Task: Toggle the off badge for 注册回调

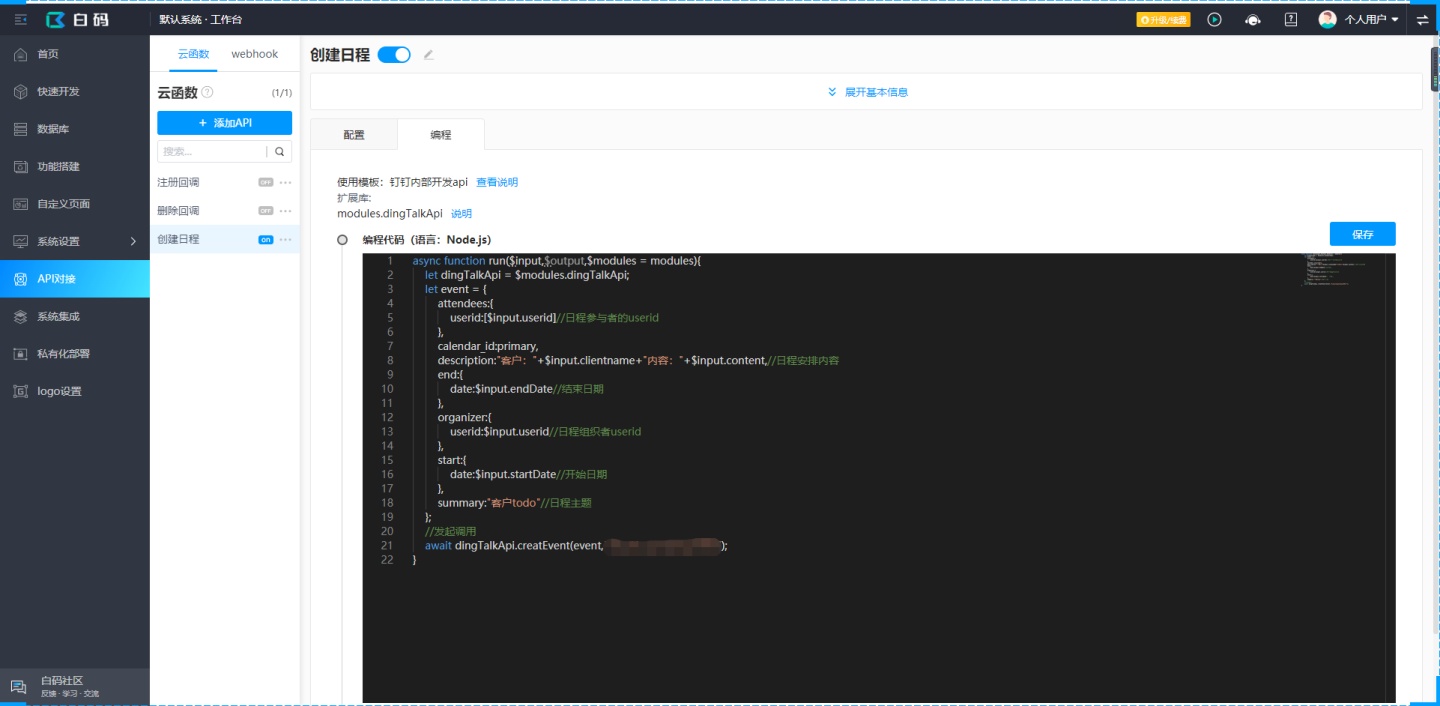Action: pyautogui.click(x=265, y=183)
